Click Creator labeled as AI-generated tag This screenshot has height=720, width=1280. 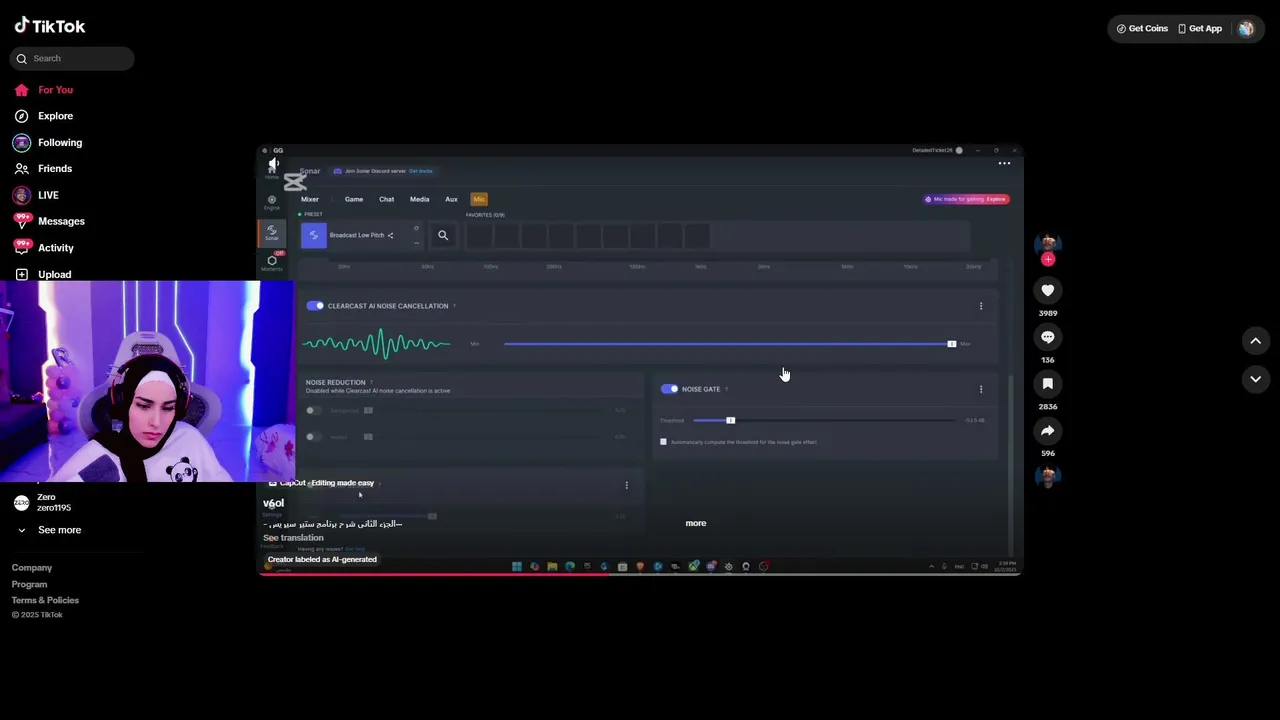click(322, 560)
